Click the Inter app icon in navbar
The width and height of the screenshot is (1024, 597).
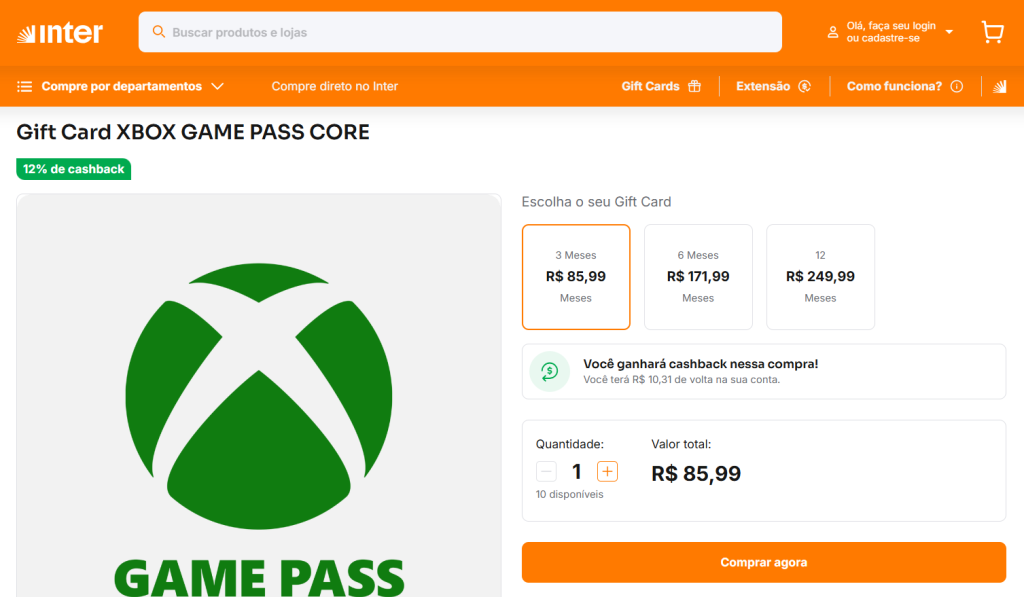coord(999,87)
